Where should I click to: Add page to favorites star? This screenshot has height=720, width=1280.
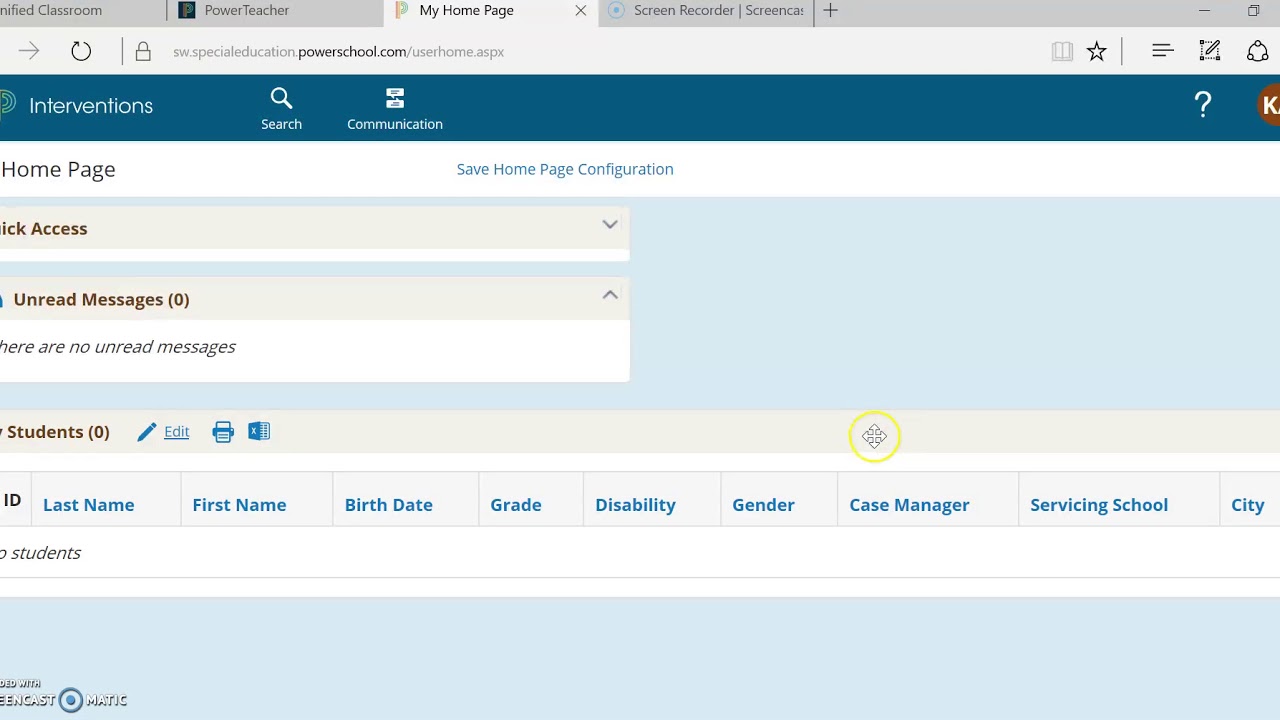[1097, 51]
